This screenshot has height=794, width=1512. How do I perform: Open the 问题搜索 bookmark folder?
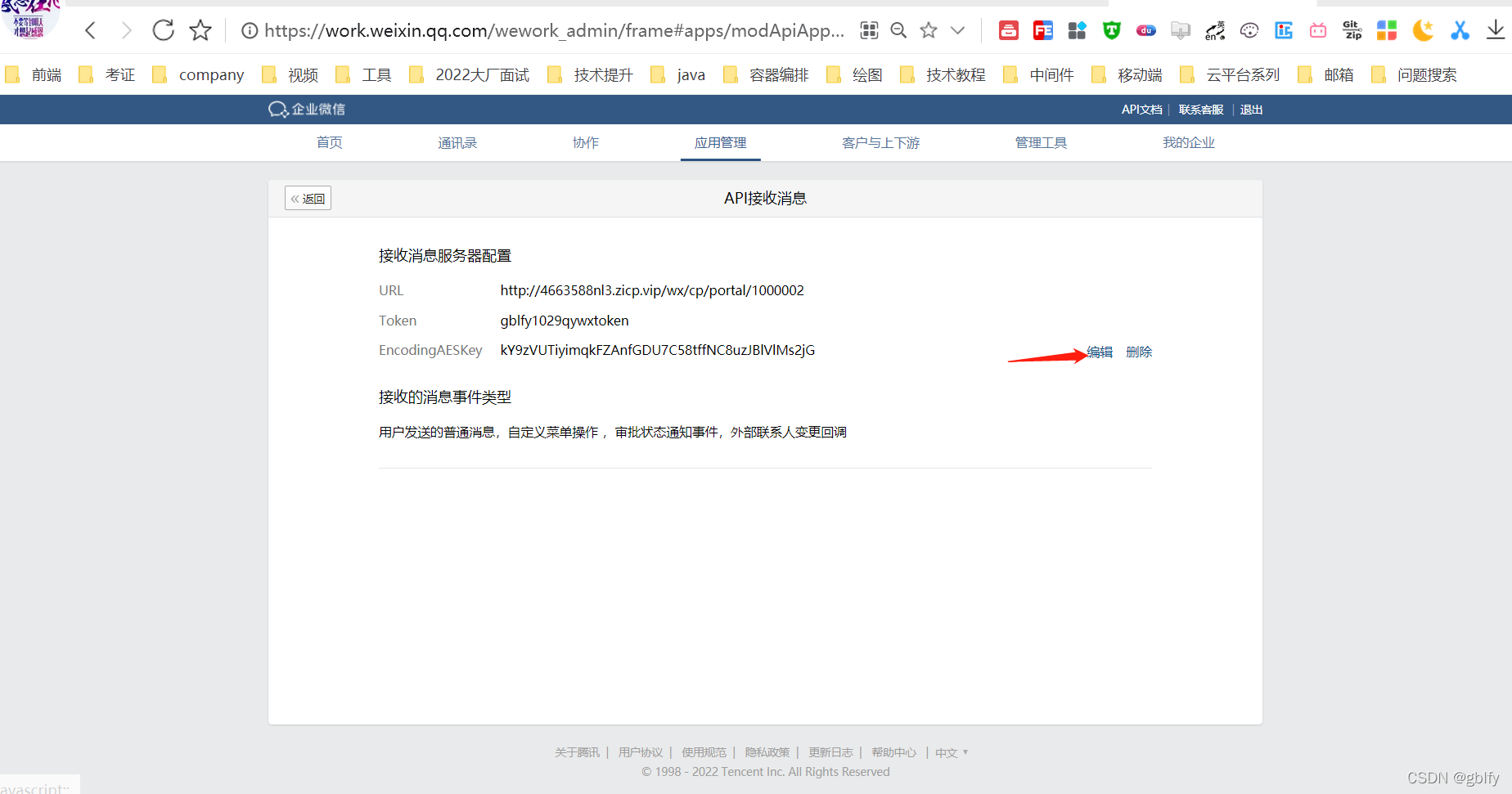click(1415, 75)
